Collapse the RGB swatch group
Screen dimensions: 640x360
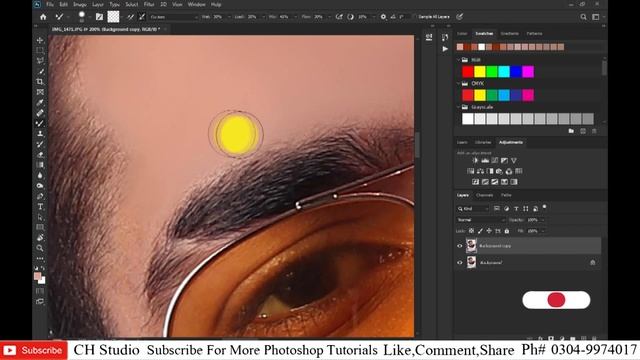(x=458, y=60)
